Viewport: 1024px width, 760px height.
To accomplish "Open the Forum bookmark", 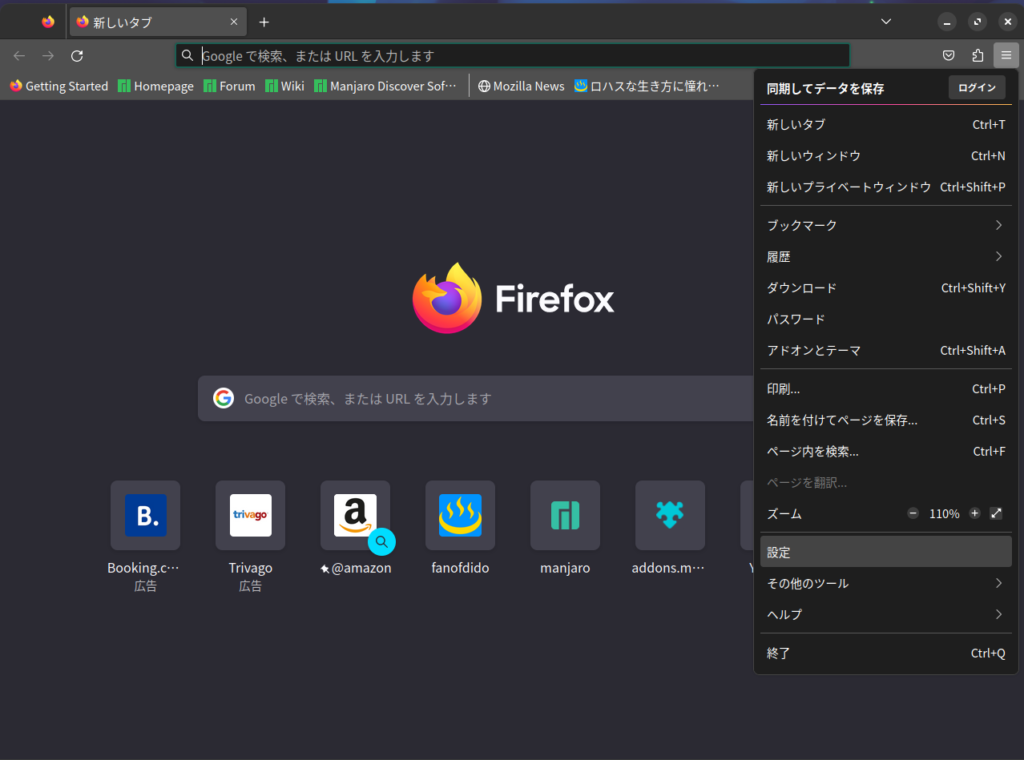I will click(229, 86).
